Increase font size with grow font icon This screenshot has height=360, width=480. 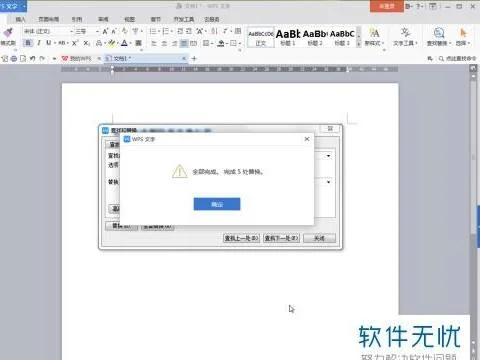click(105, 31)
